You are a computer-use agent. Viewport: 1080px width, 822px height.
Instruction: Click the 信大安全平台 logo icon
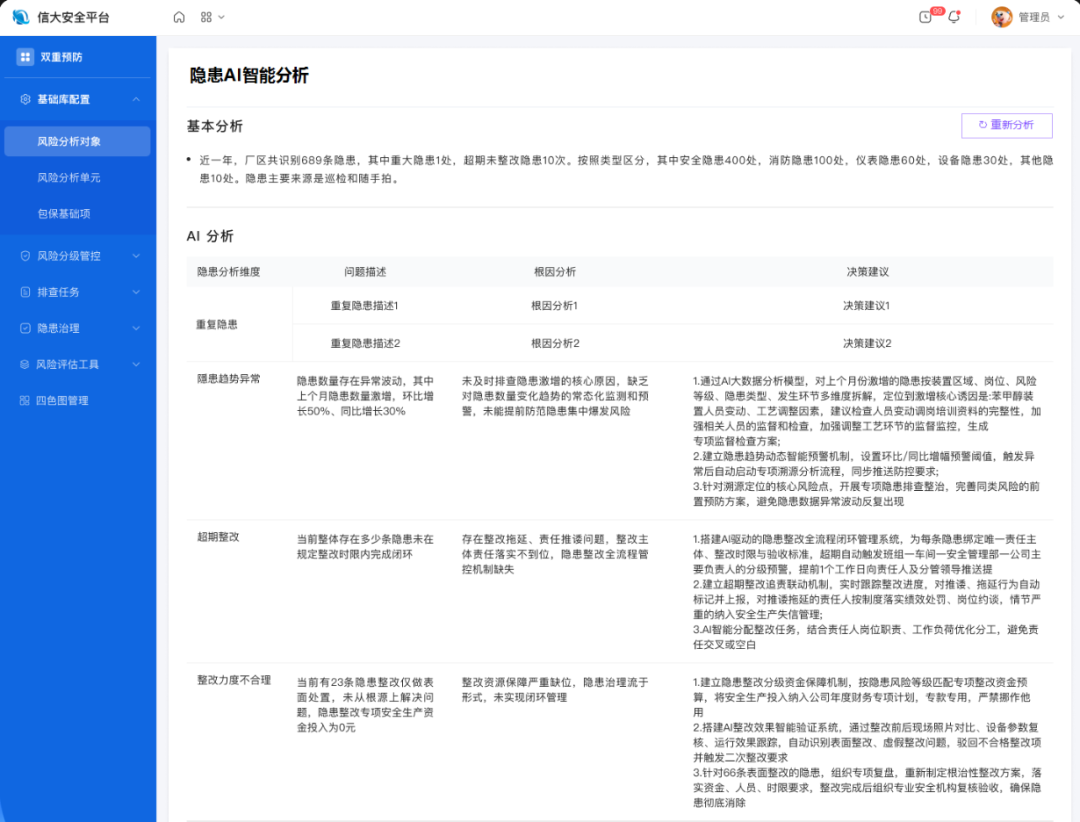pyautogui.click(x=21, y=17)
